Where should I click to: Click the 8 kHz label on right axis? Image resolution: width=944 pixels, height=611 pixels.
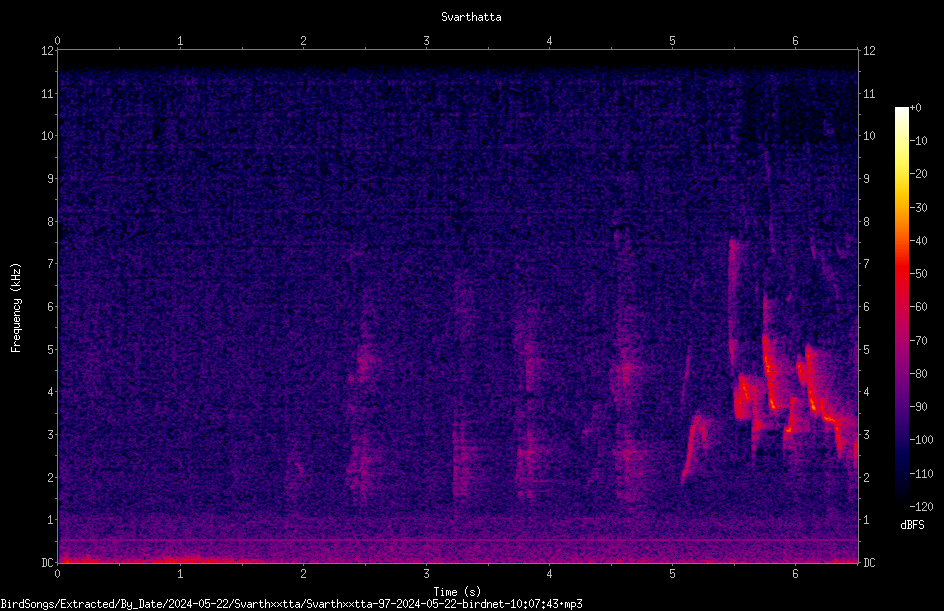point(866,222)
